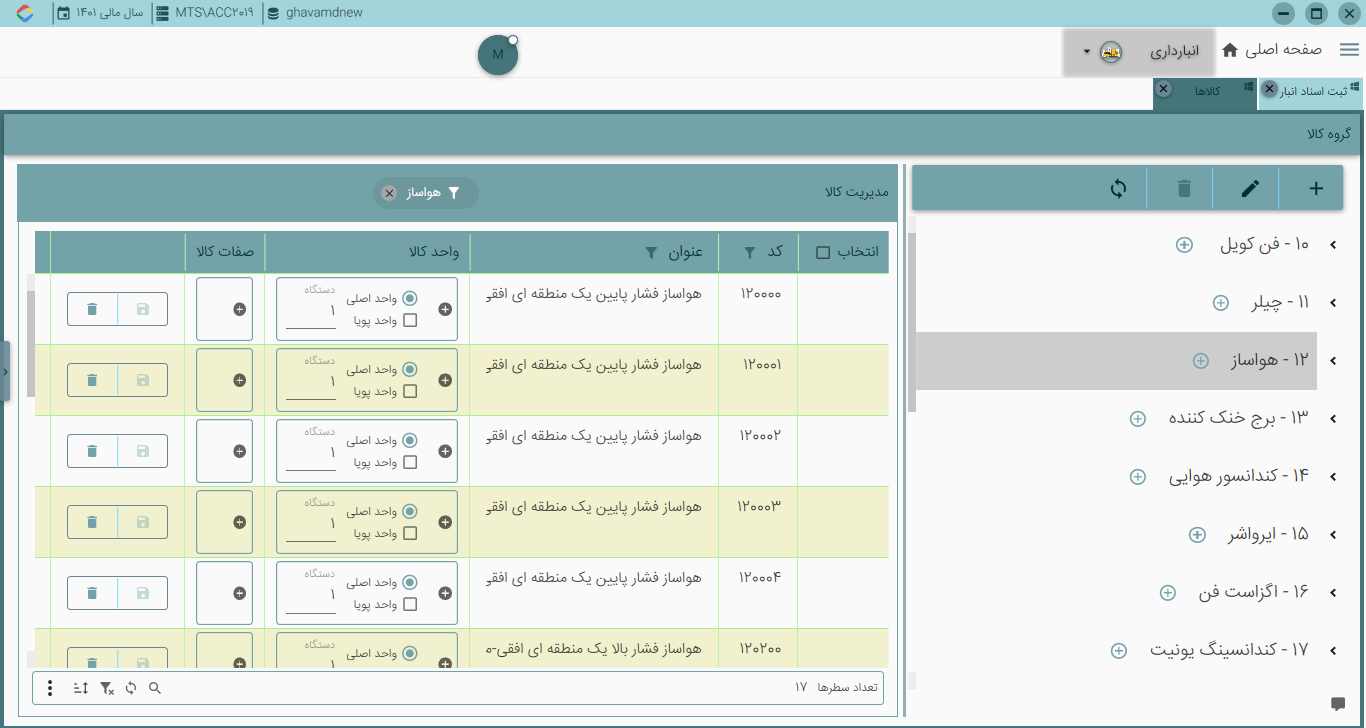Expand the ۱۵ - ایرواشر tree node
Image resolution: width=1366 pixels, height=728 pixels.
(x=1333, y=535)
